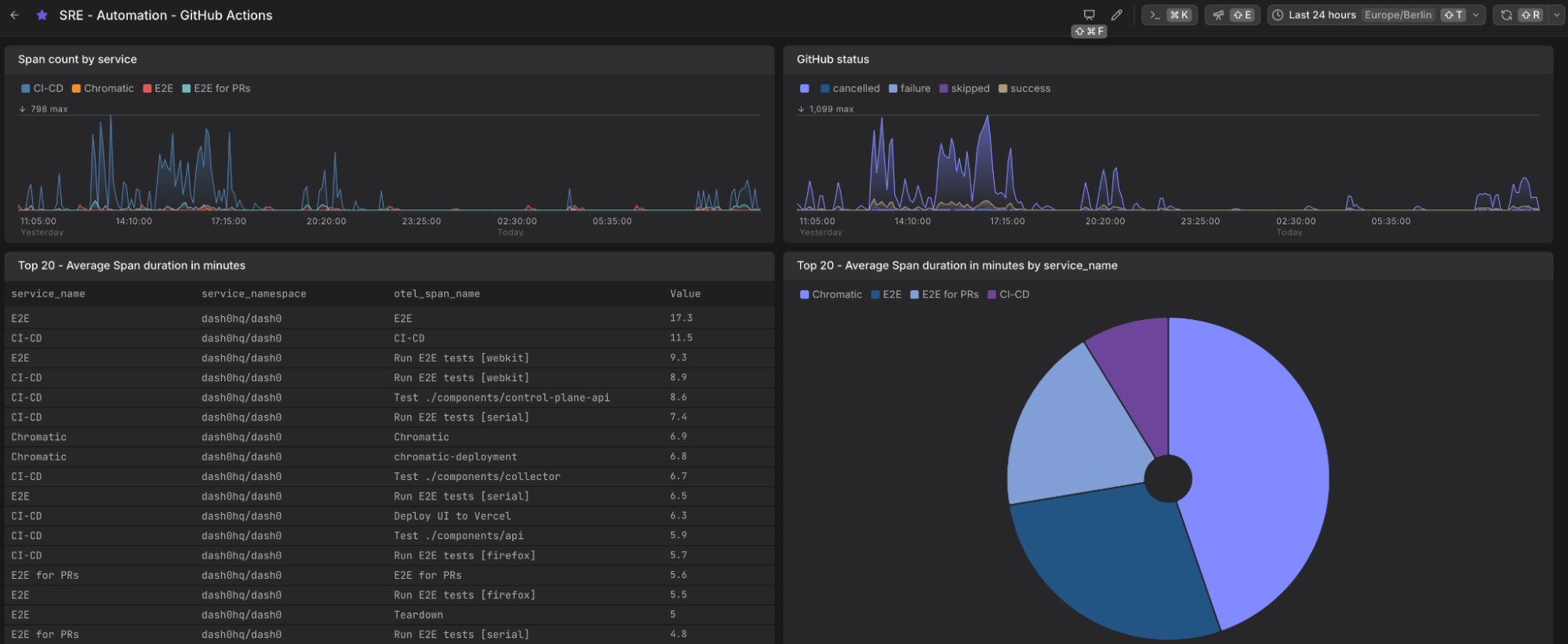Viewport: 1568px width, 644px height.
Task: Open the refresh interval dropdown arrow
Action: tap(1556, 15)
